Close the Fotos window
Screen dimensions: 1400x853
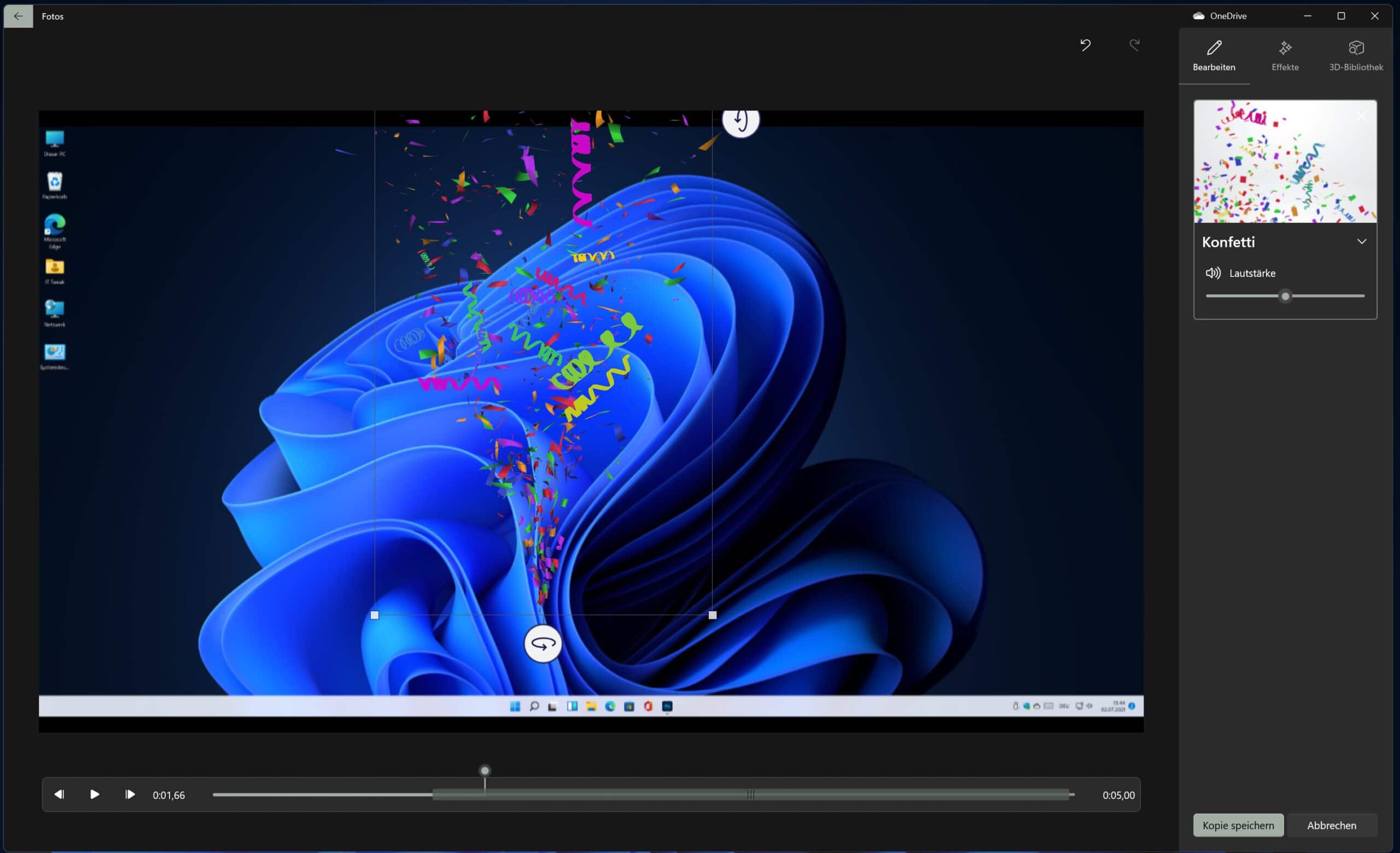pyautogui.click(x=1374, y=16)
